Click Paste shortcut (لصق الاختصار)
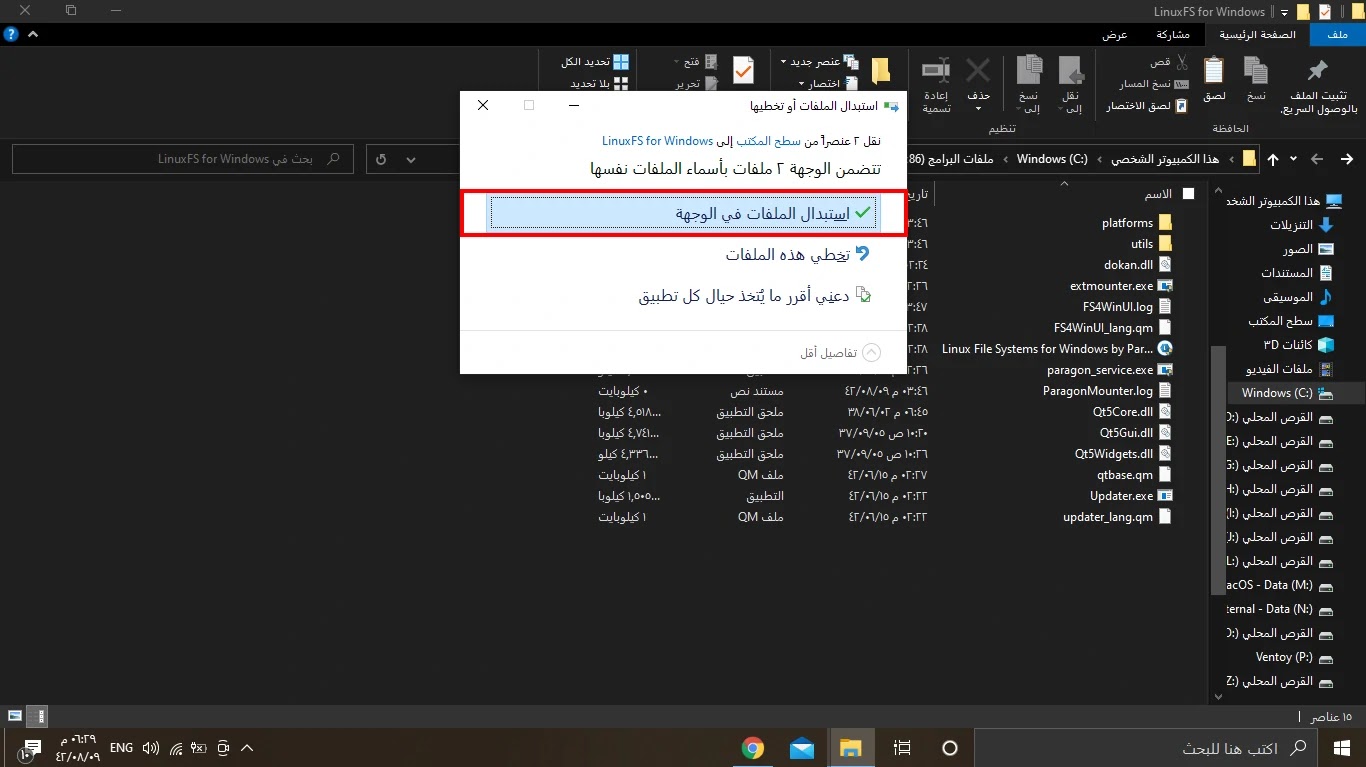 1147,105
